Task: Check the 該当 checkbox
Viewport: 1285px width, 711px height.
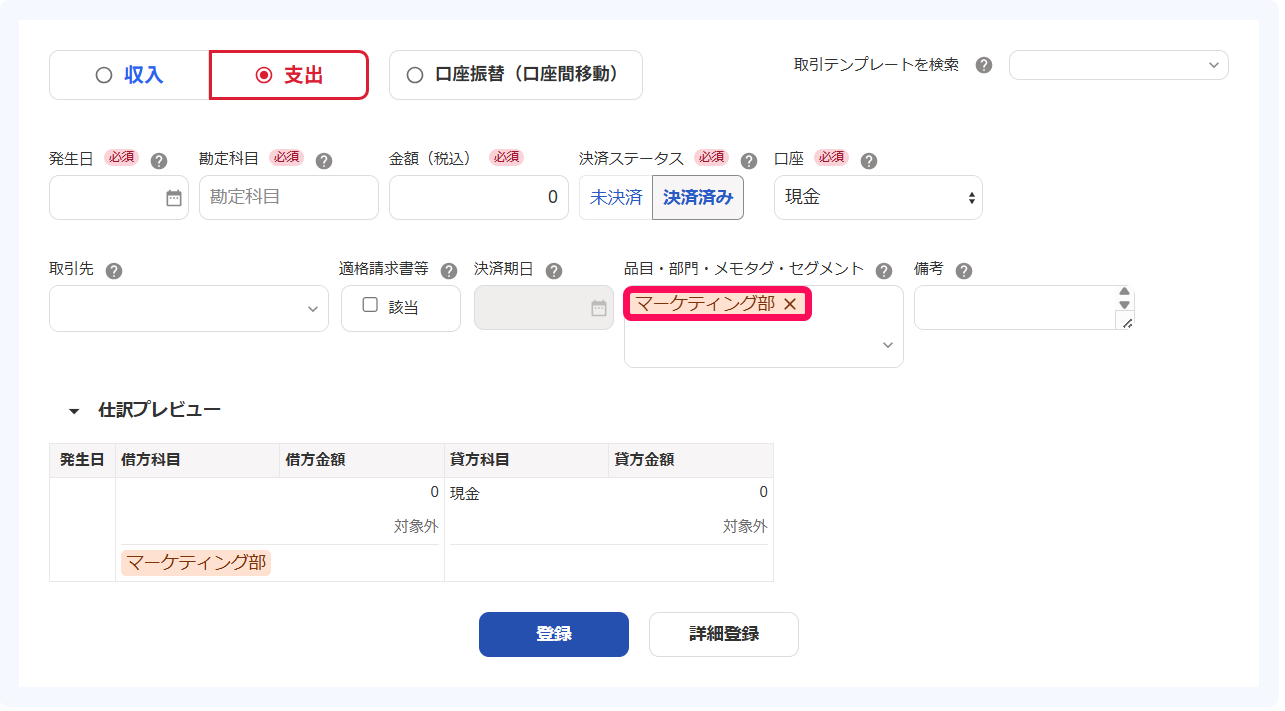Action: coord(370,305)
